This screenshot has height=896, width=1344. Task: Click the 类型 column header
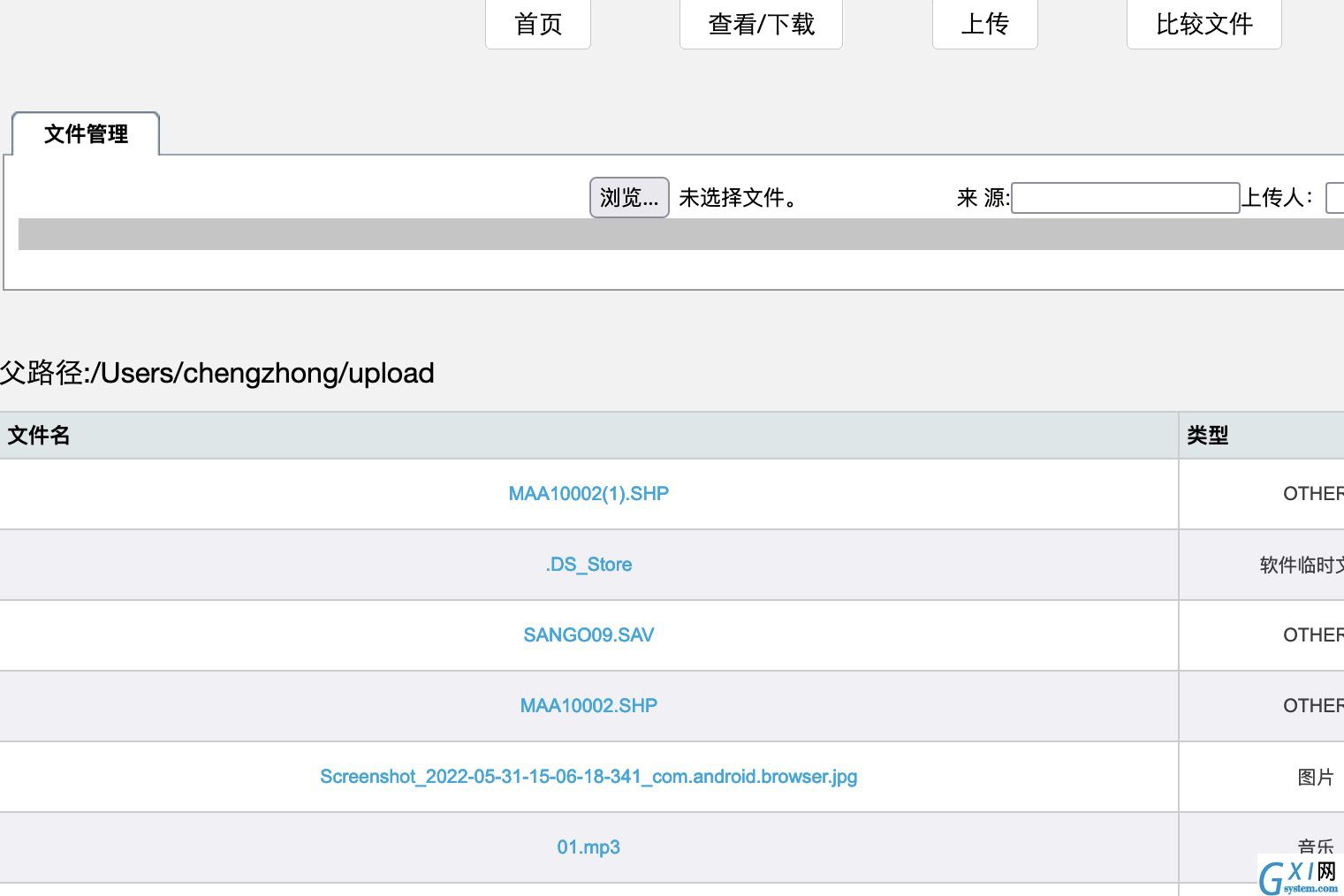pyautogui.click(x=1262, y=435)
